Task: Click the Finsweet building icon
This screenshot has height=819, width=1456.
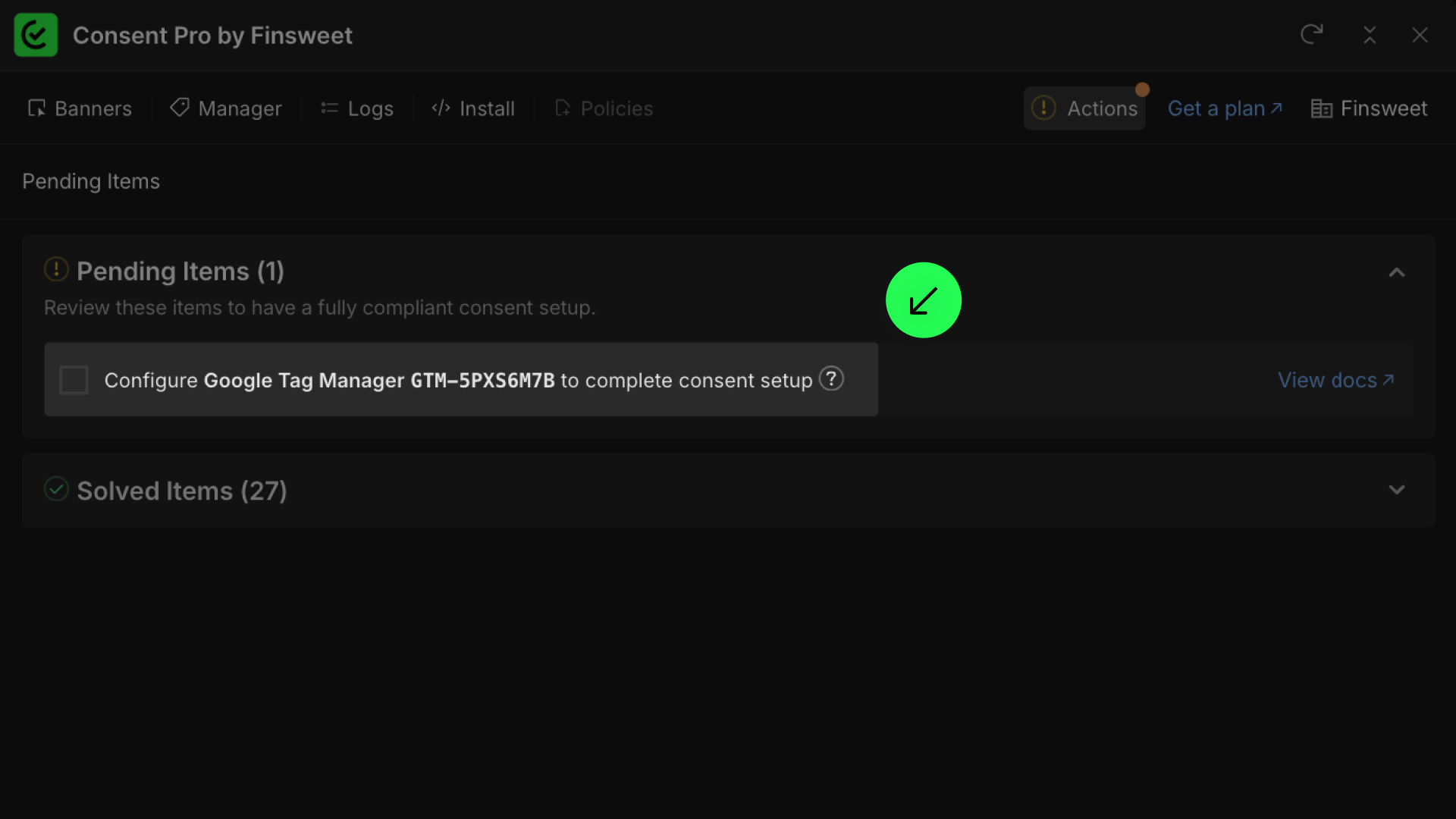Action: coord(1321,108)
